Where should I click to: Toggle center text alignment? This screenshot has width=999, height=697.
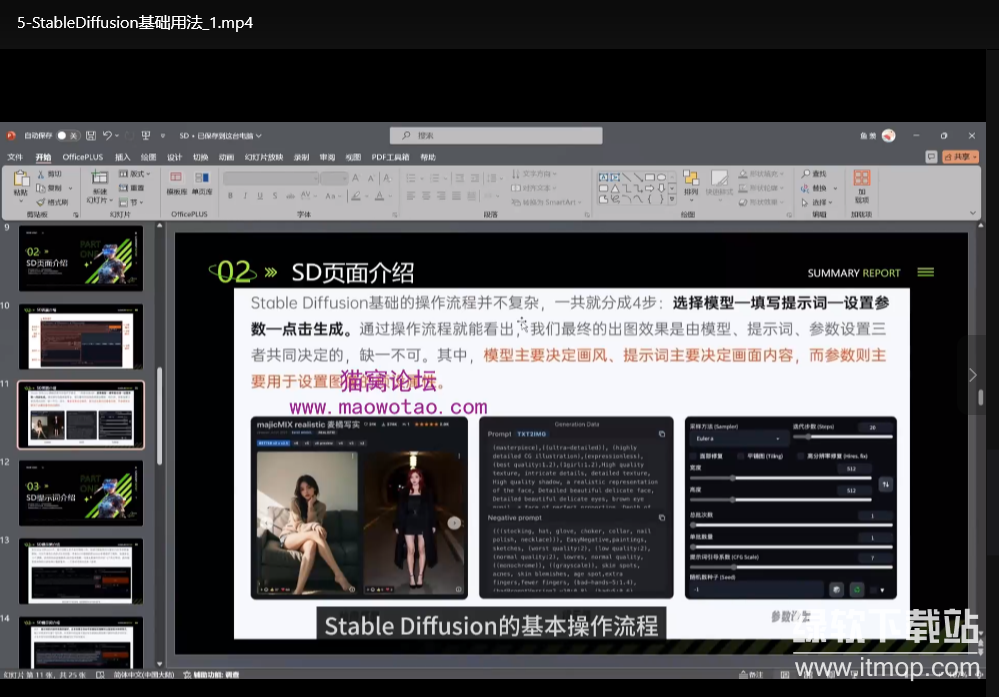point(426,196)
